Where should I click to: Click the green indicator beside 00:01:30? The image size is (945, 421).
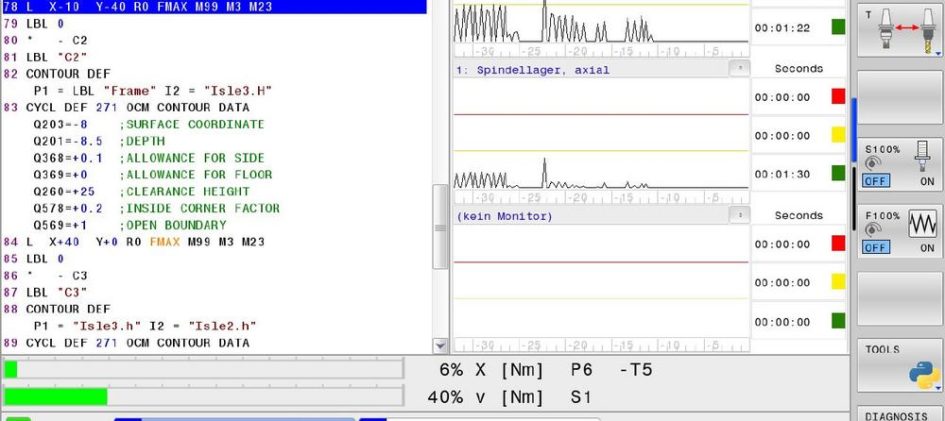click(x=838, y=173)
